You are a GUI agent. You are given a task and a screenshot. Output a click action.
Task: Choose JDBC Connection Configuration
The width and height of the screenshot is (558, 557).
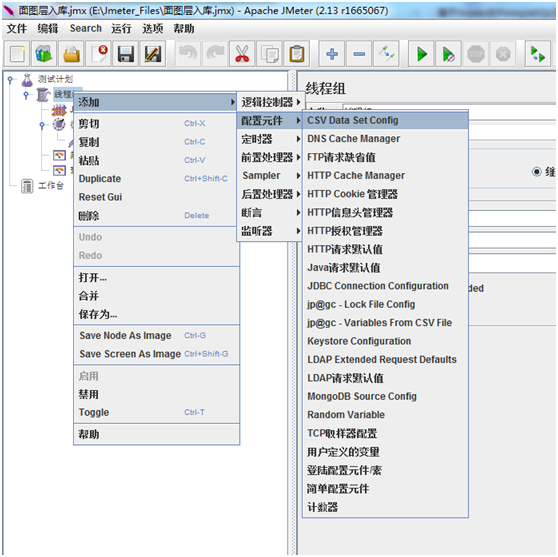pos(385,286)
